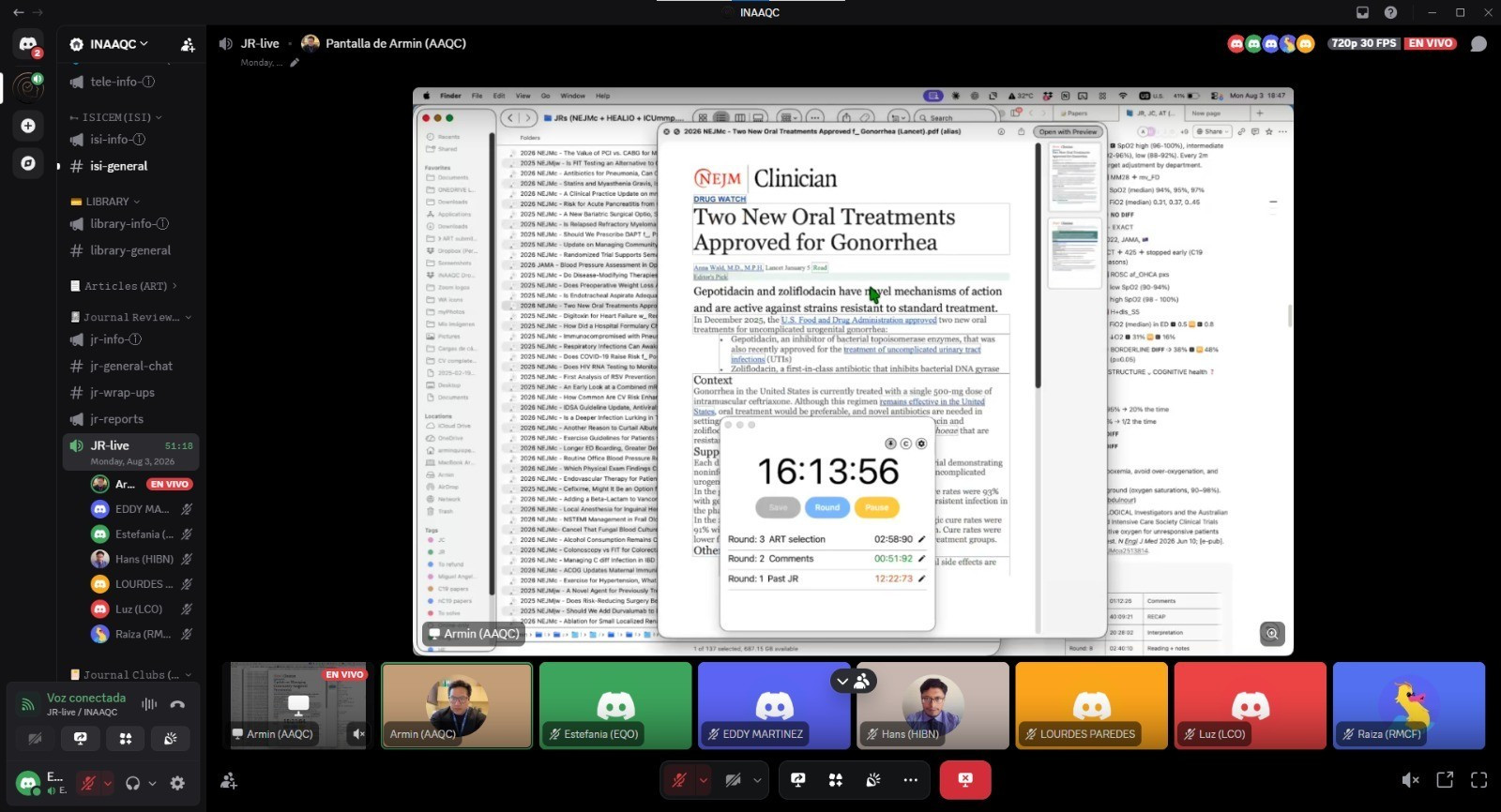Open the tele-info channel

click(131, 82)
